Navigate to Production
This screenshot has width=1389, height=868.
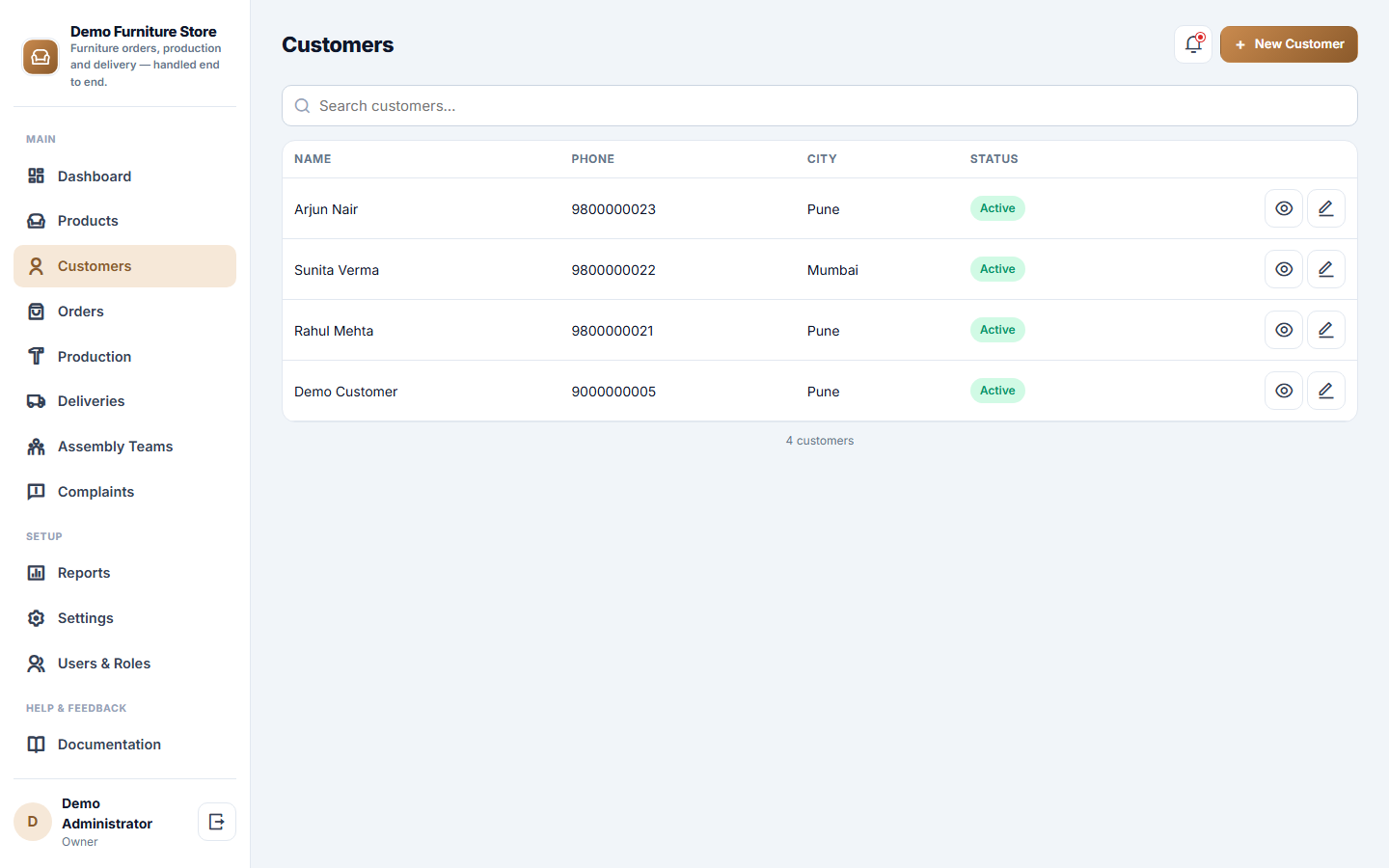coord(124,357)
